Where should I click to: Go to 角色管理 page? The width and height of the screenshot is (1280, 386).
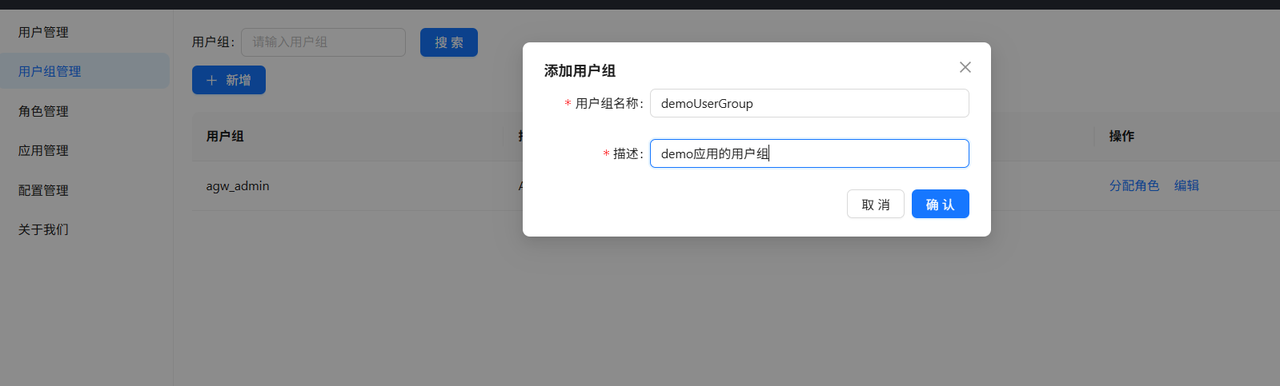[43, 111]
